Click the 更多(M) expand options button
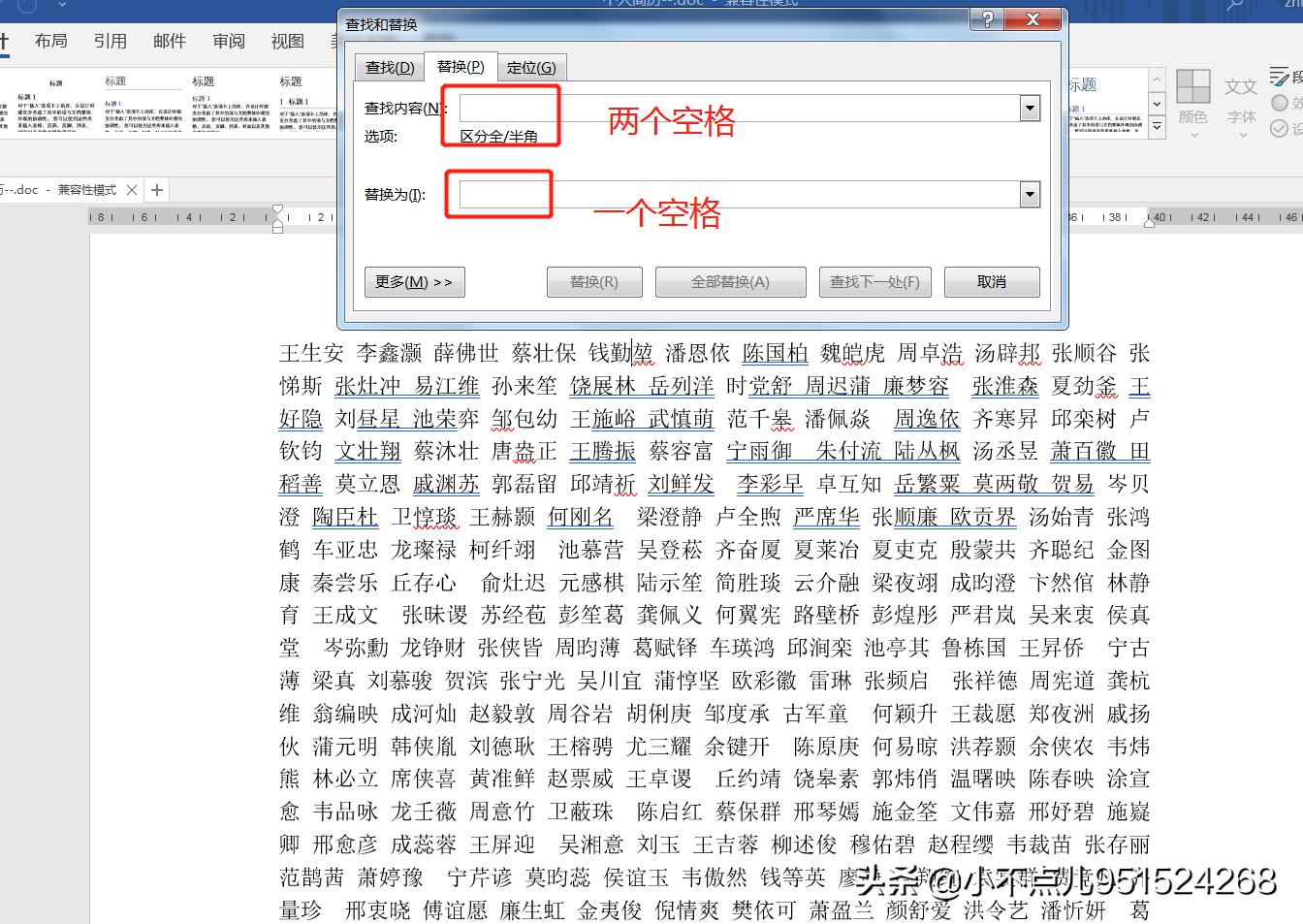This screenshot has width=1303, height=924. pos(415,281)
